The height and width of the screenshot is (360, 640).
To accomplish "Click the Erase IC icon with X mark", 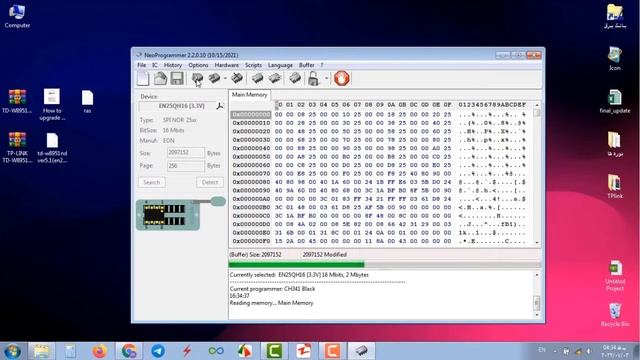I will 237,78.
